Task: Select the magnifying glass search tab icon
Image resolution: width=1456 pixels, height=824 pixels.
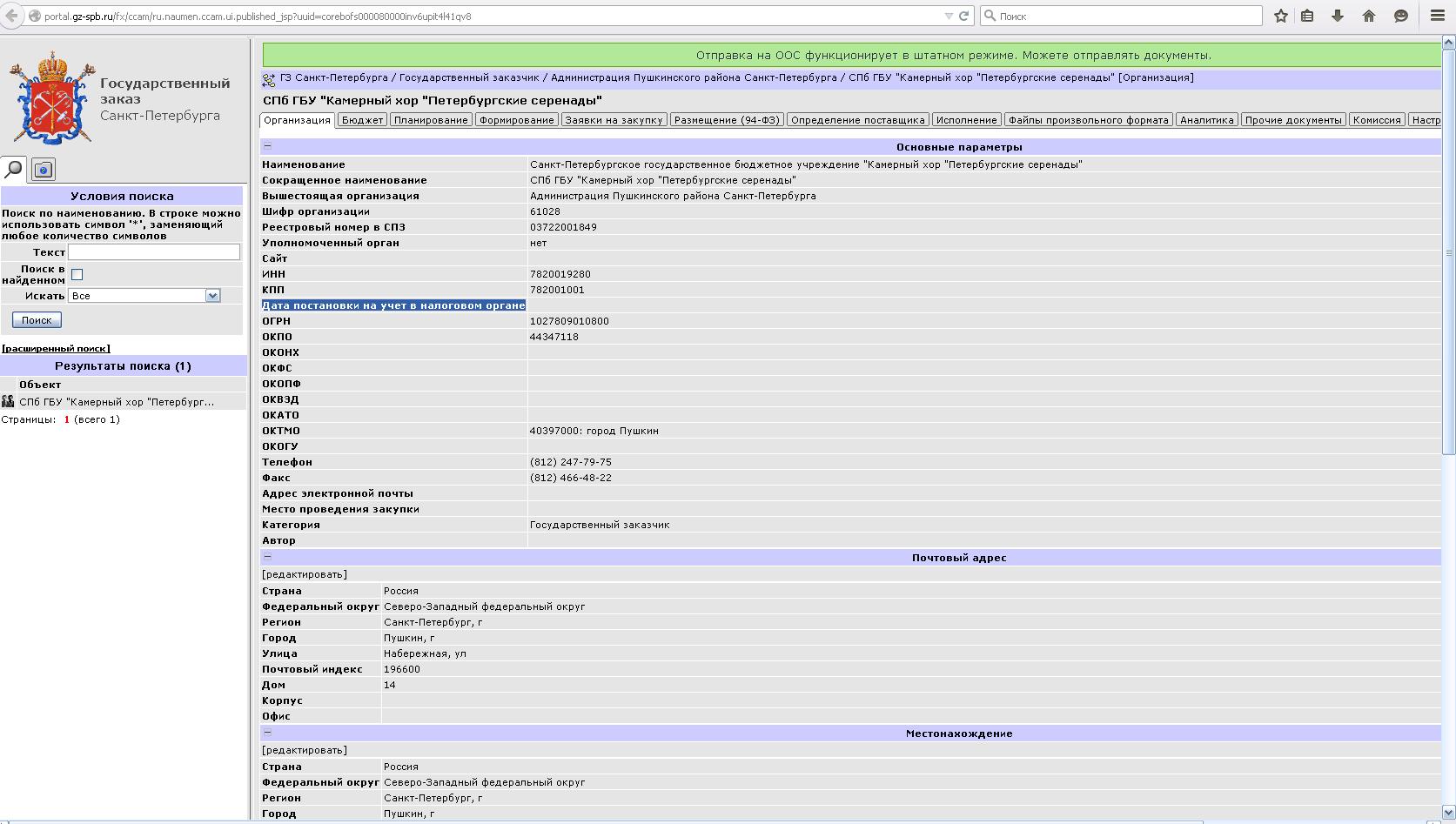Action: click(x=14, y=169)
